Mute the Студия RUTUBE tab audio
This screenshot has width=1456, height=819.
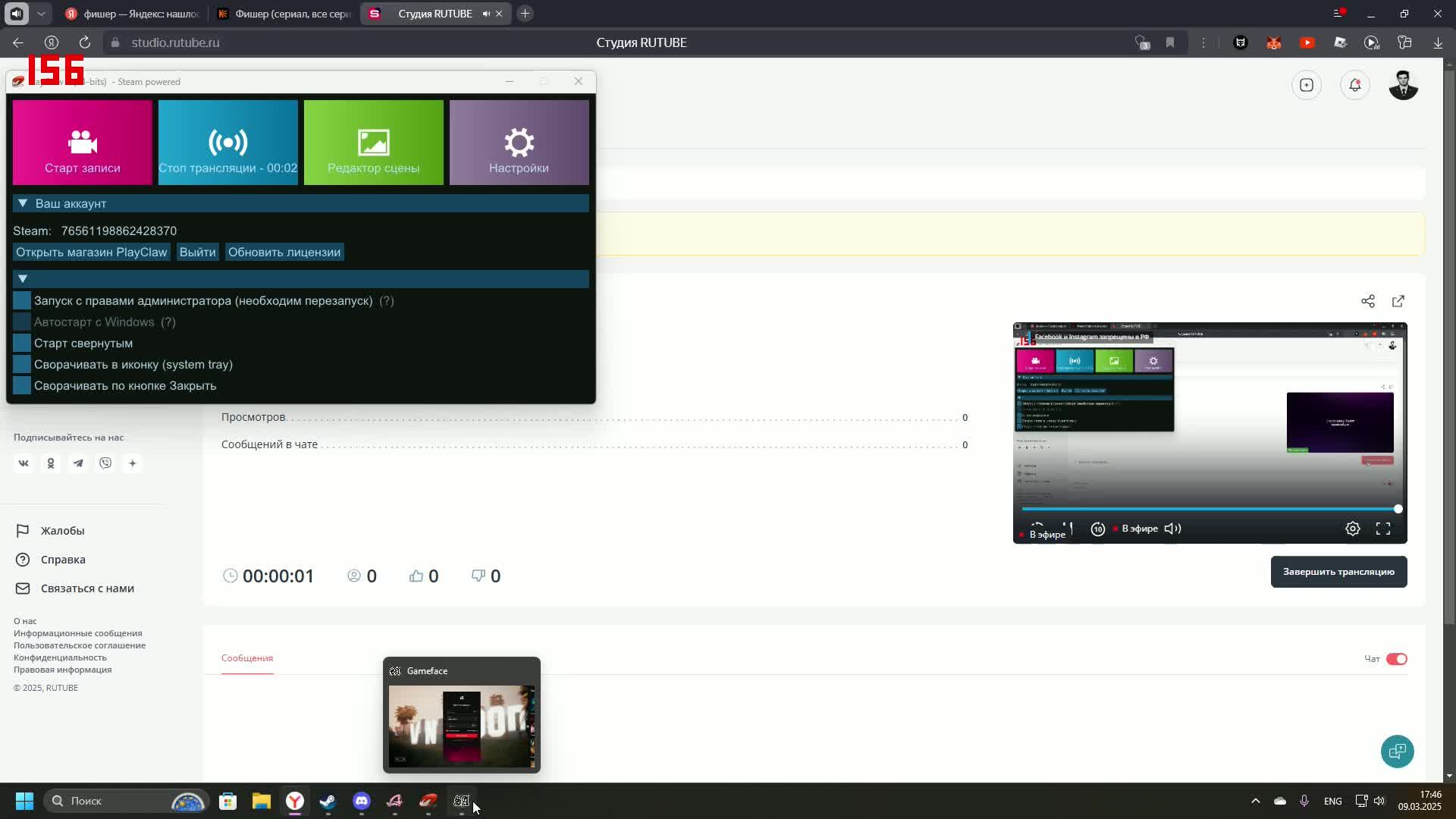pyautogui.click(x=486, y=14)
